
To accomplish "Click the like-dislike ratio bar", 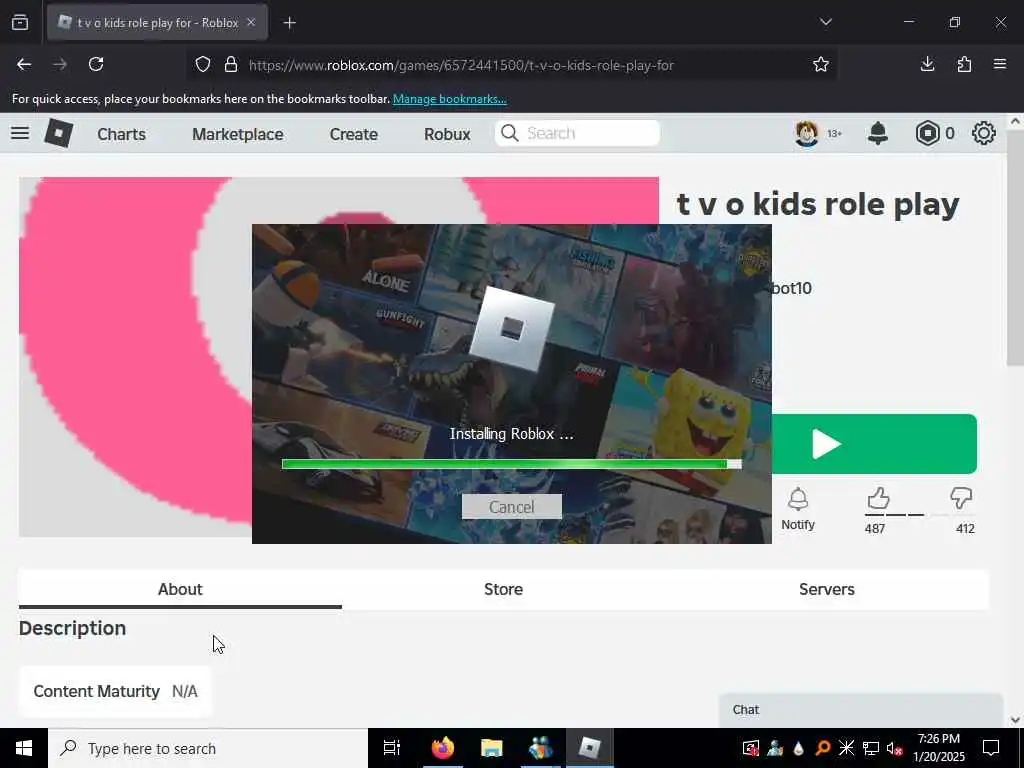I will coord(920,515).
